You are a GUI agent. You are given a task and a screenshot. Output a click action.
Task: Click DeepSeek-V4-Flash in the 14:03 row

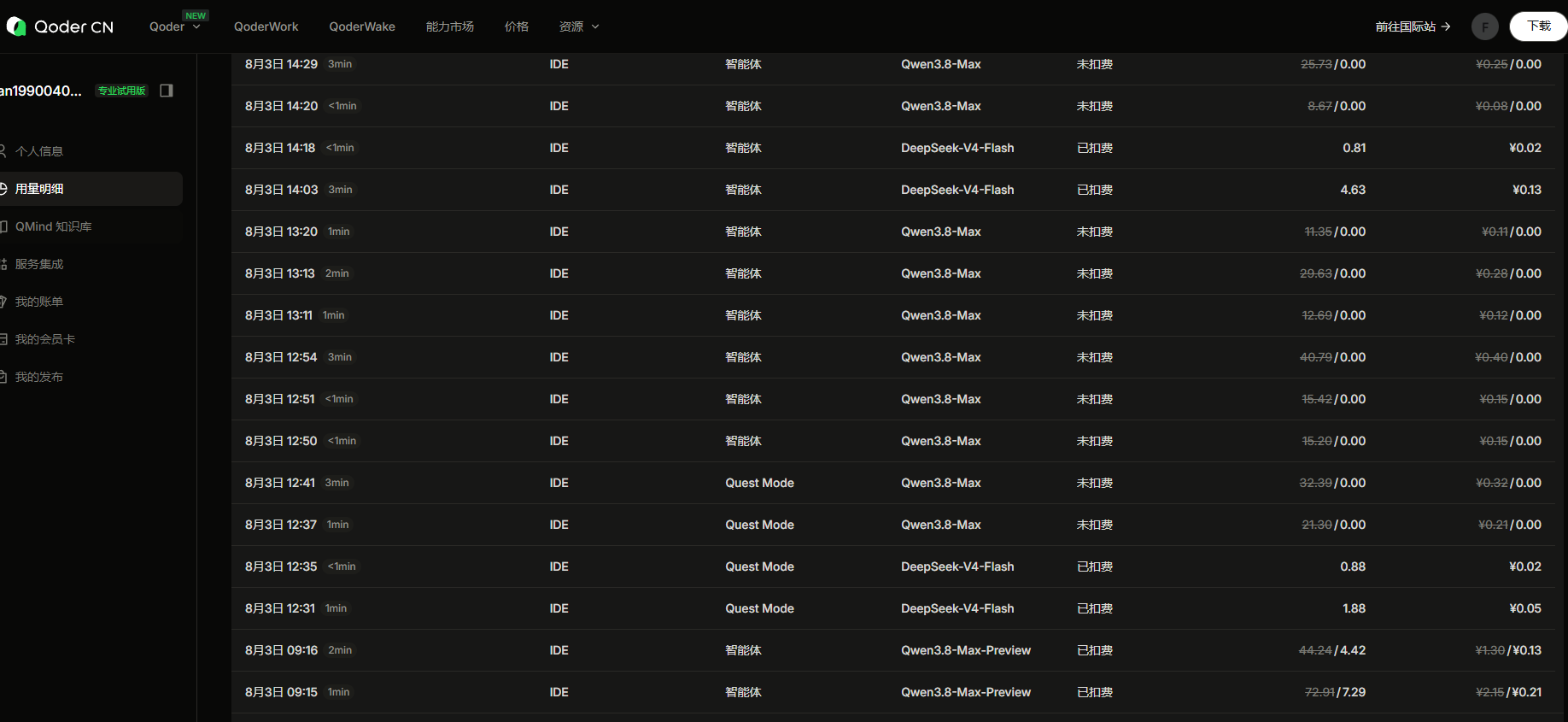click(957, 190)
